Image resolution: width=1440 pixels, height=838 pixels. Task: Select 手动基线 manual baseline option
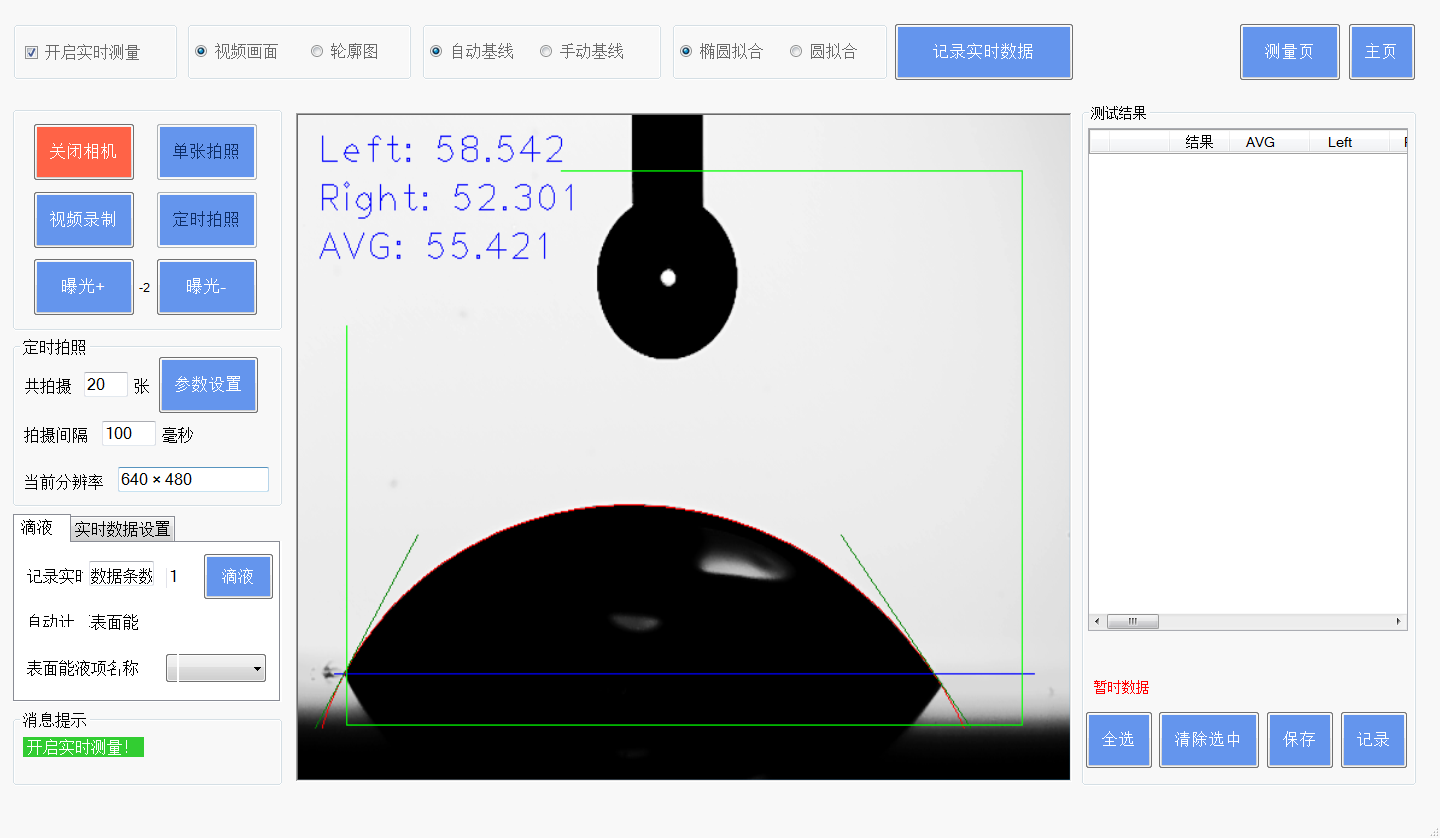(x=546, y=51)
